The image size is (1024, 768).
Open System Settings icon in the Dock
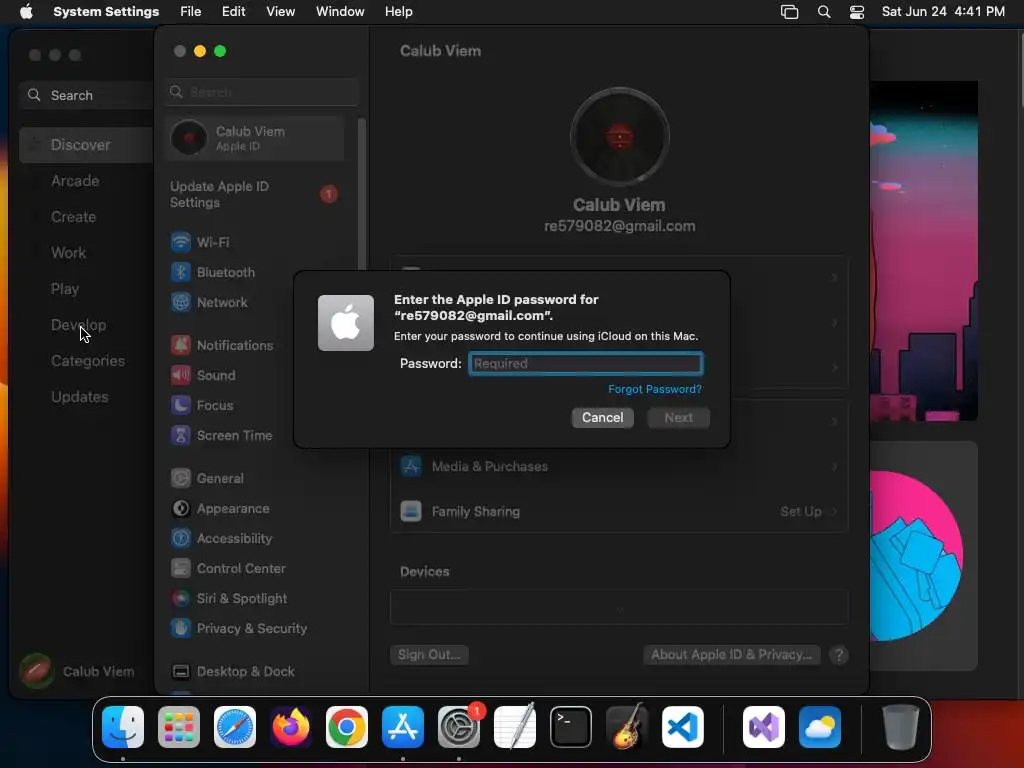coord(458,727)
